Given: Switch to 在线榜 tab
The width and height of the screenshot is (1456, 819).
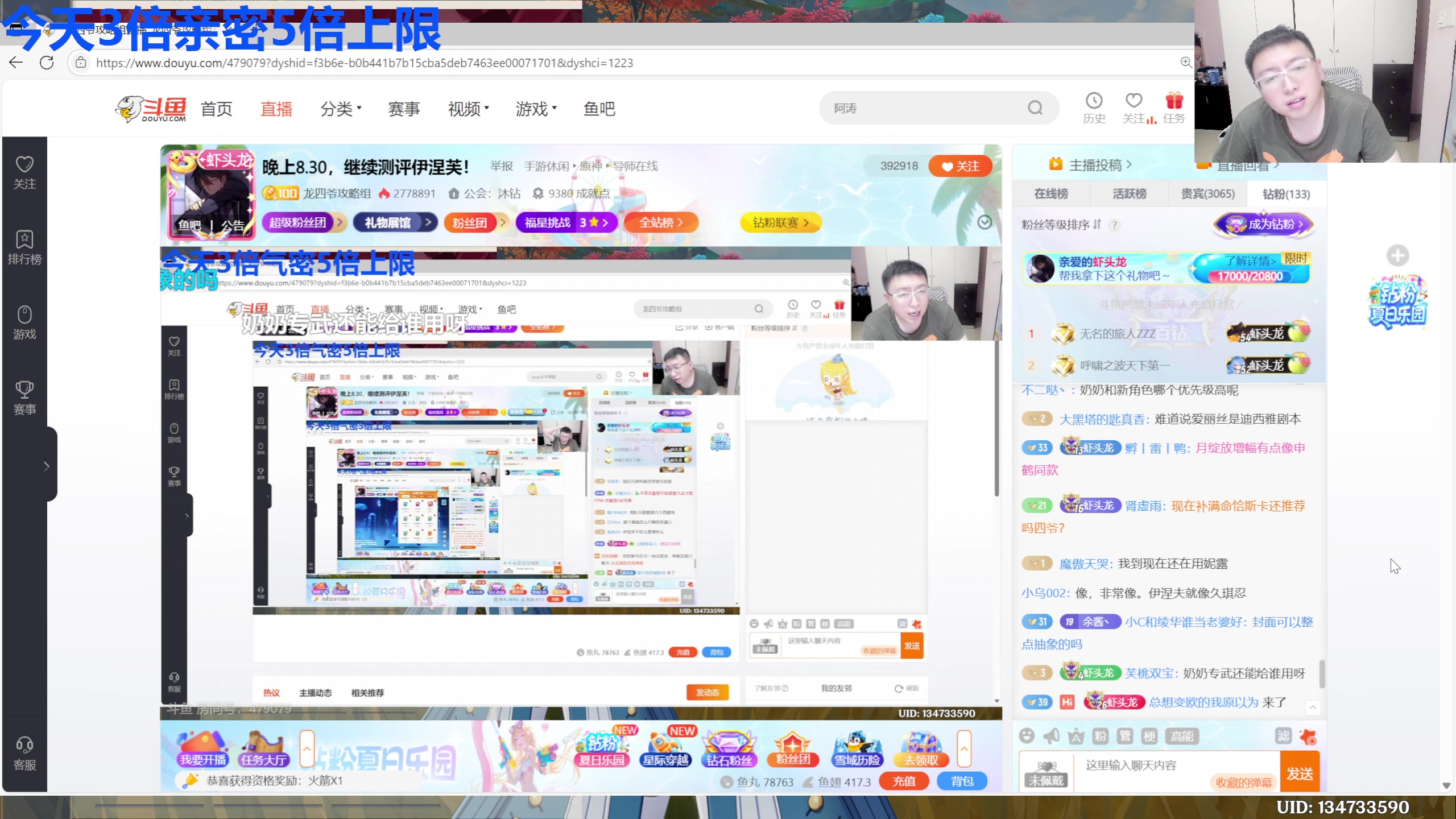Looking at the screenshot, I should pos(1051,194).
